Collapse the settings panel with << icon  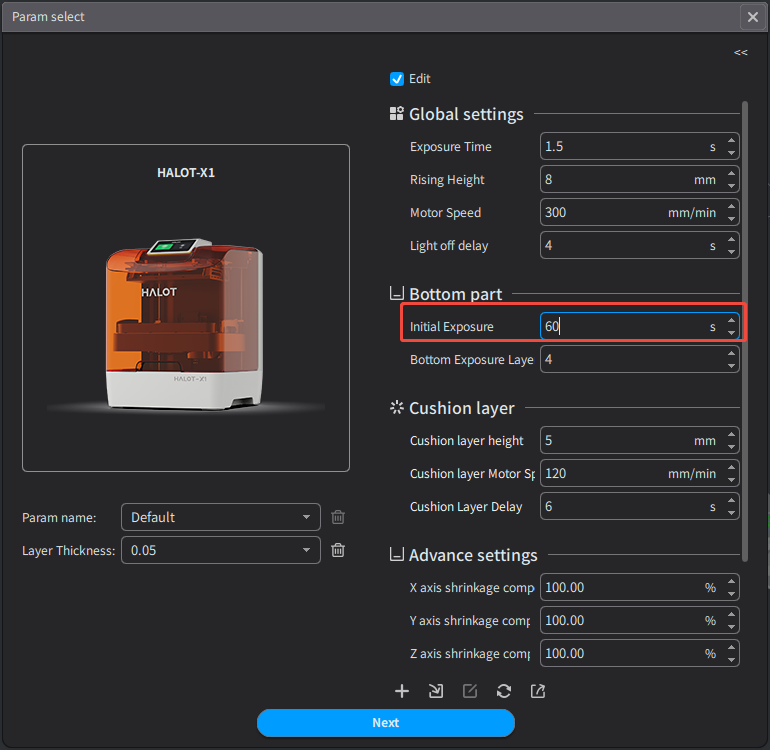[740, 52]
